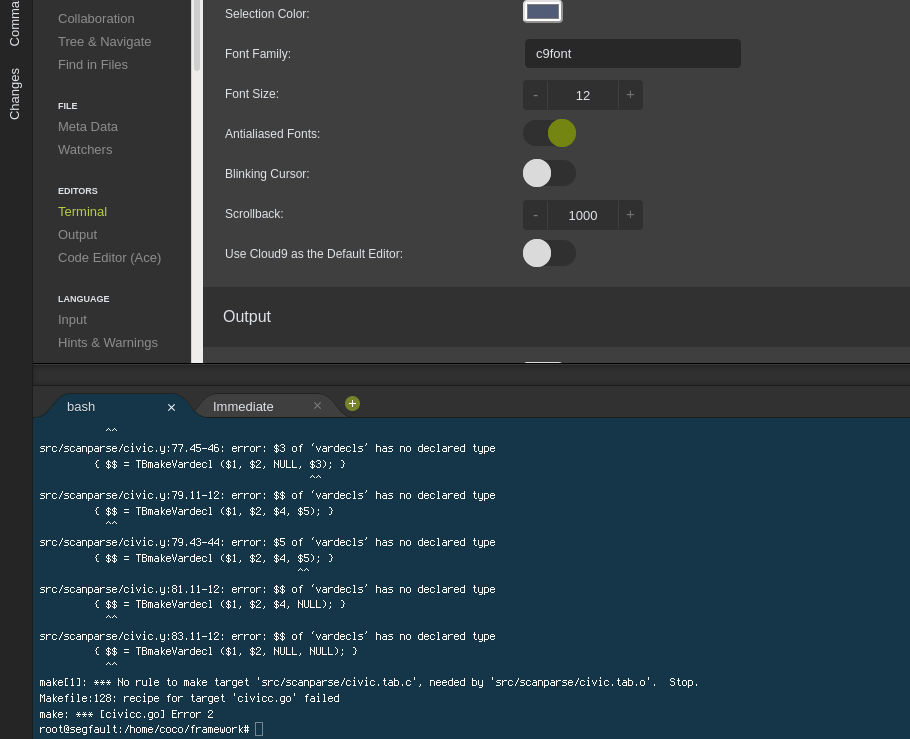This screenshot has height=739, width=910.
Task: Open Tree & Navigate preferences
Action: pyautogui.click(x=105, y=41)
